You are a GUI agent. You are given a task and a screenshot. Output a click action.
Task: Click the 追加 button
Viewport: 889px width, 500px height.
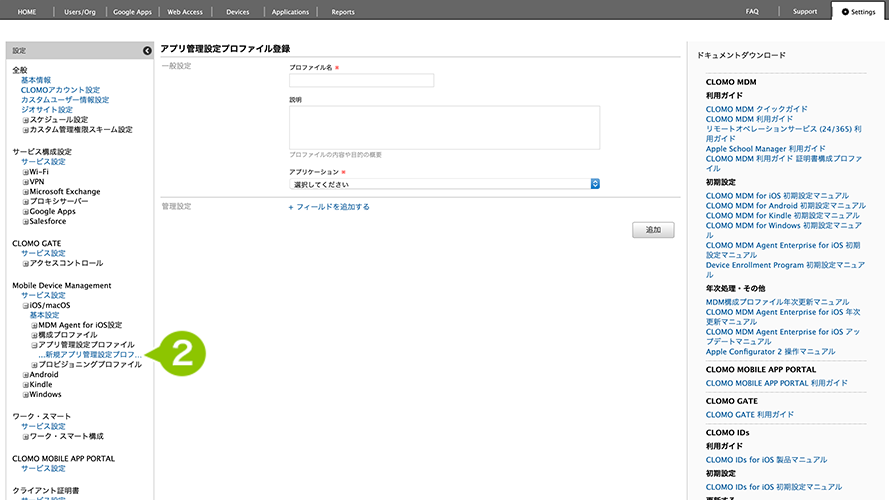(x=653, y=230)
